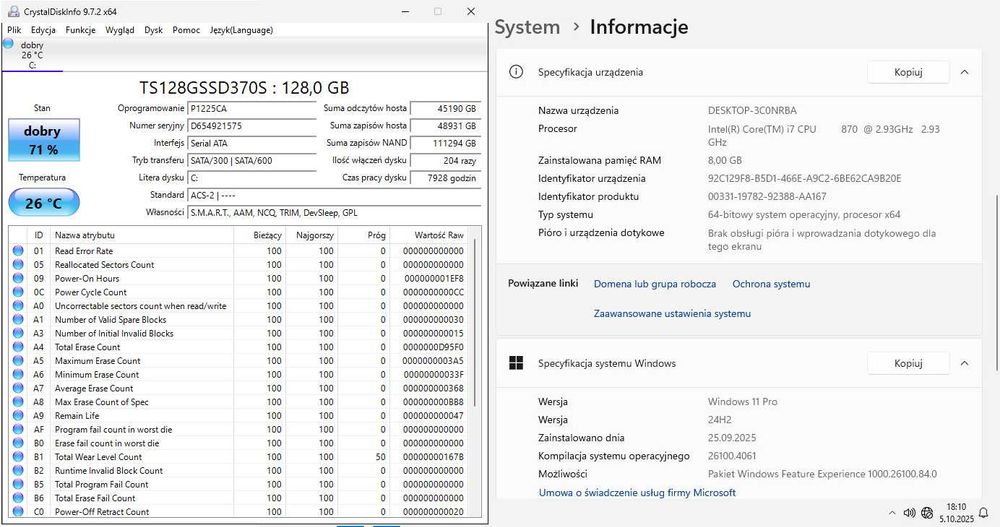Open the Dysk menu
The image size is (1000, 527).
pyautogui.click(x=153, y=30)
